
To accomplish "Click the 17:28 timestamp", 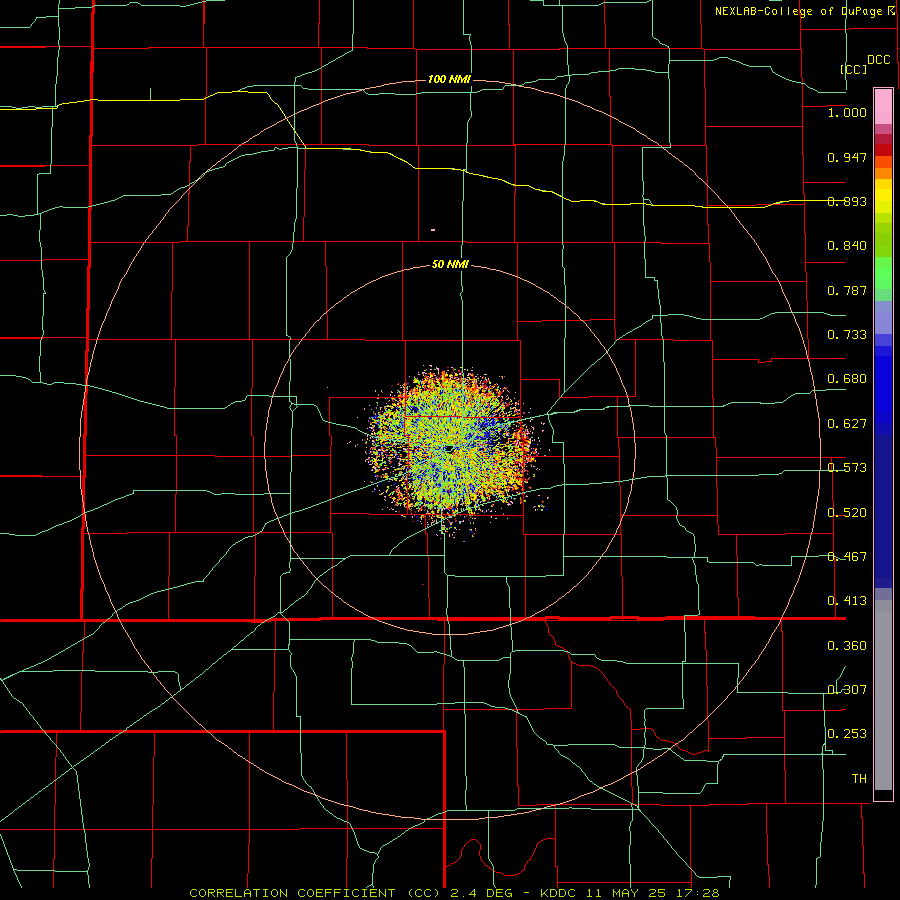I will point(699,893).
